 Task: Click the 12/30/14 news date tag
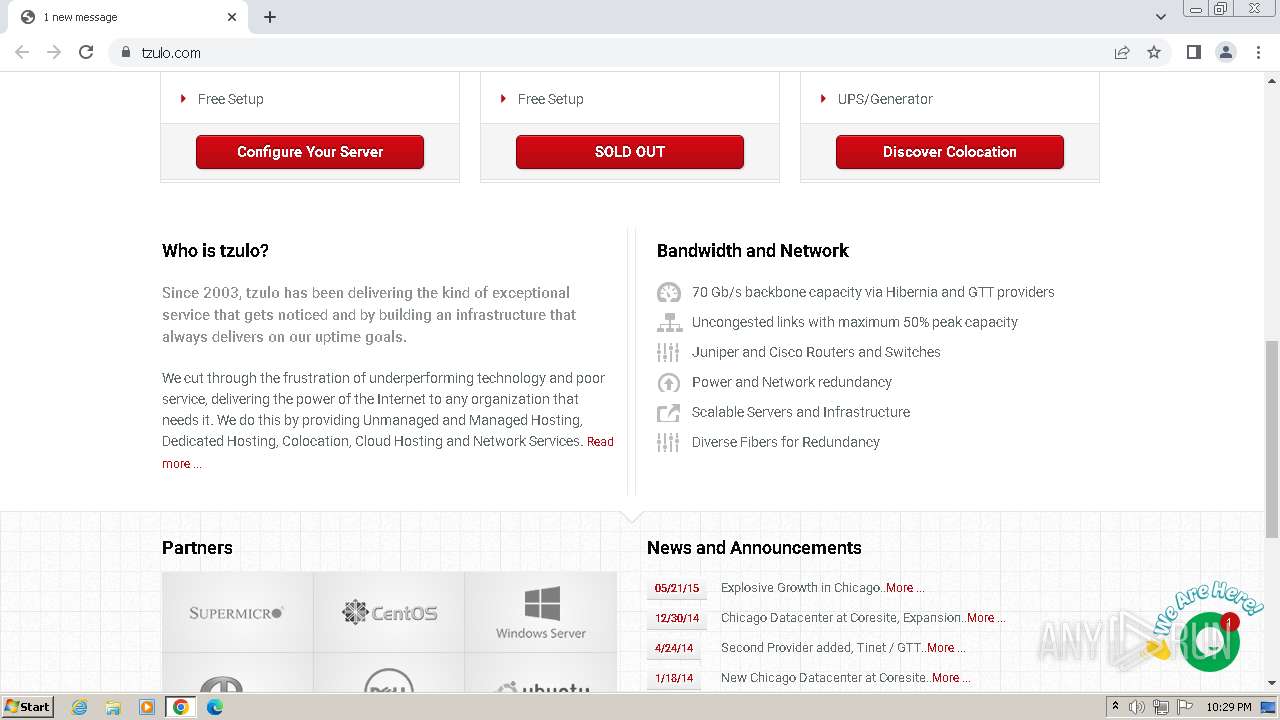coord(676,618)
